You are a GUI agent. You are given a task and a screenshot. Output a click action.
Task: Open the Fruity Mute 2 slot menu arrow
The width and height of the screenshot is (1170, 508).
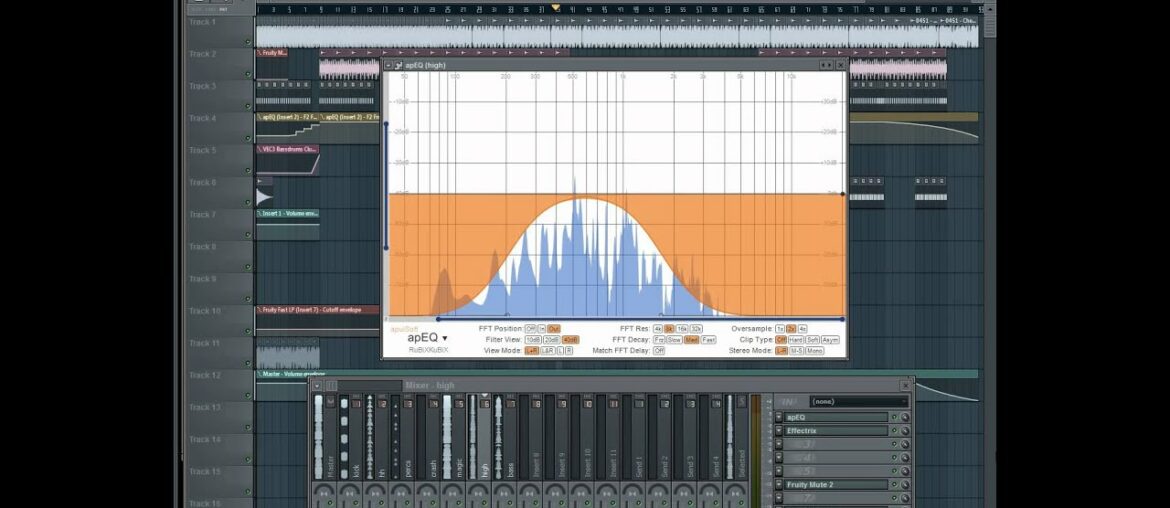(x=778, y=484)
